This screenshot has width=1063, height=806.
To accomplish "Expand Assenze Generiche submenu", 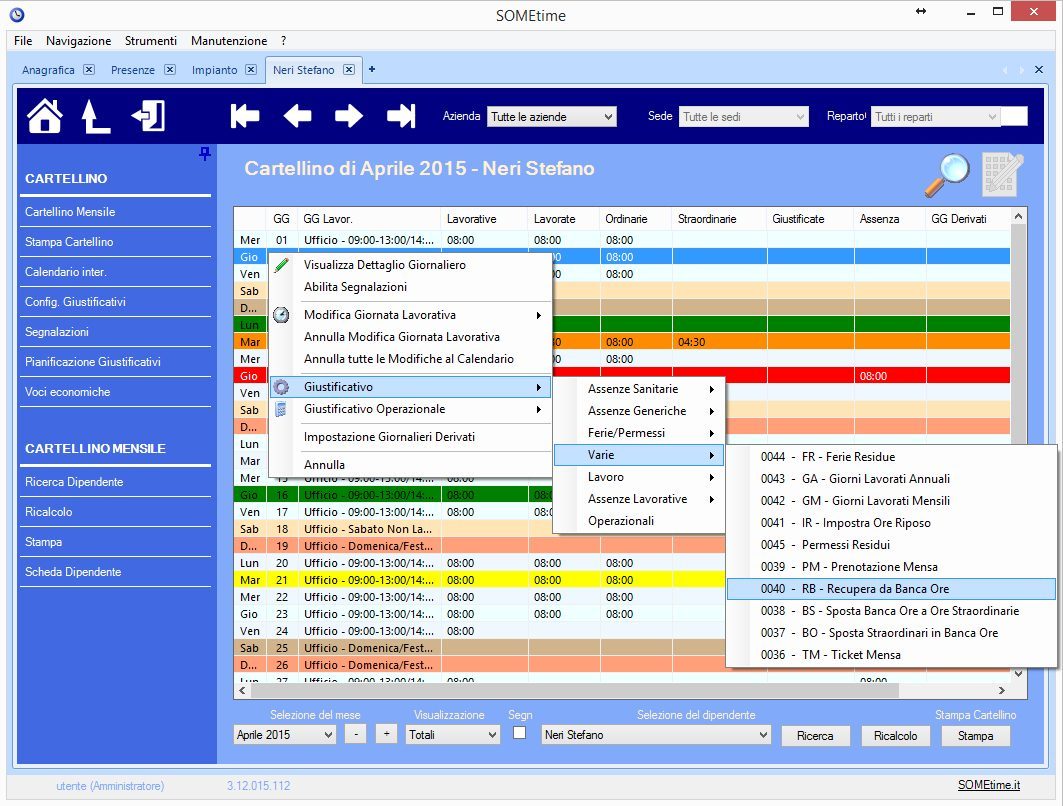I will click(639, 411).
